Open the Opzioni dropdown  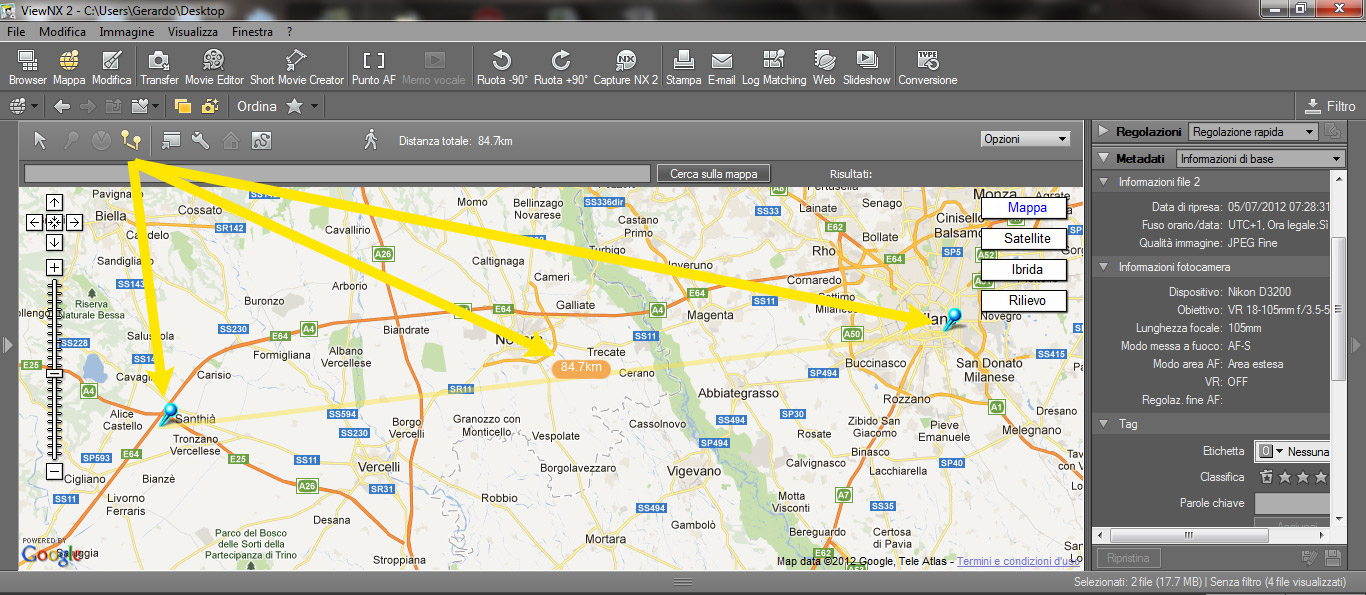(x=1026, y=139)
